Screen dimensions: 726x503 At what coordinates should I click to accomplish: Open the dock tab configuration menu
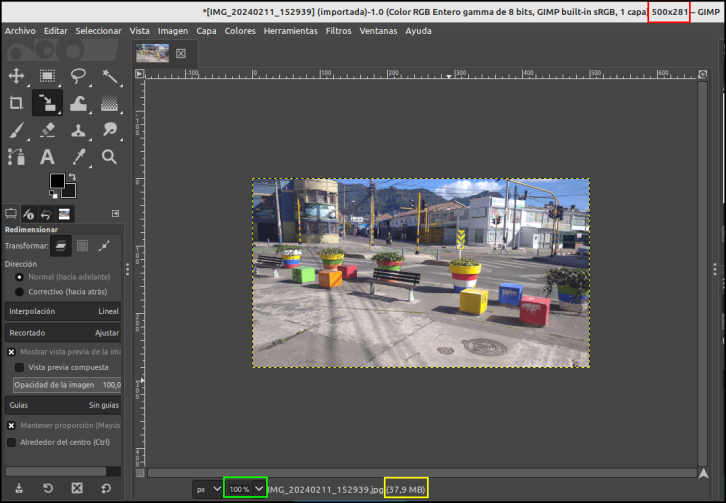[115, 214]
